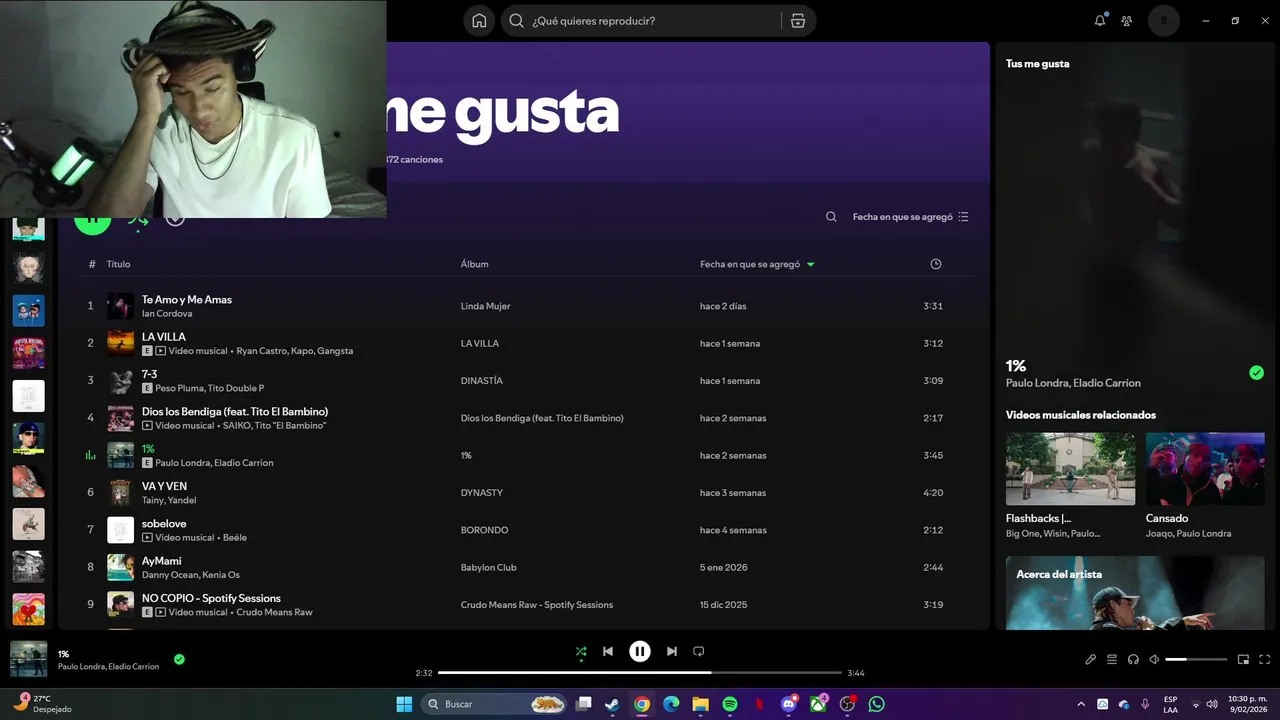Image resolution: width=1280 pixels, height=720 pixels.
Task: Open album link Linda Mujer
Action: (485, 306)
